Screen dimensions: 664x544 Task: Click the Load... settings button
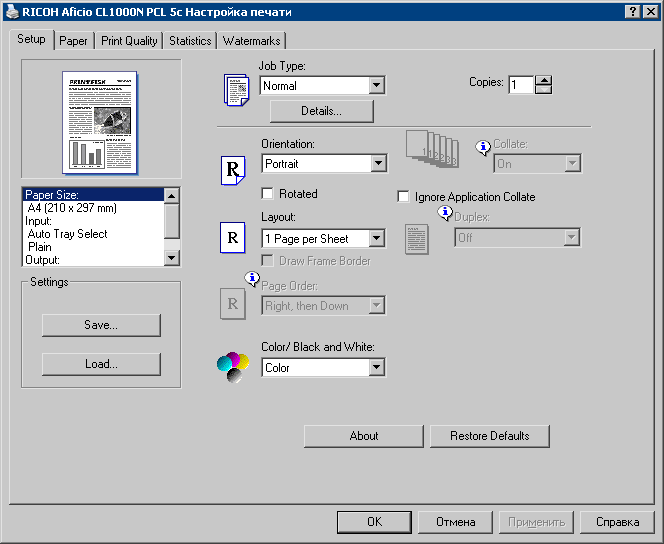tap(101, 364)
